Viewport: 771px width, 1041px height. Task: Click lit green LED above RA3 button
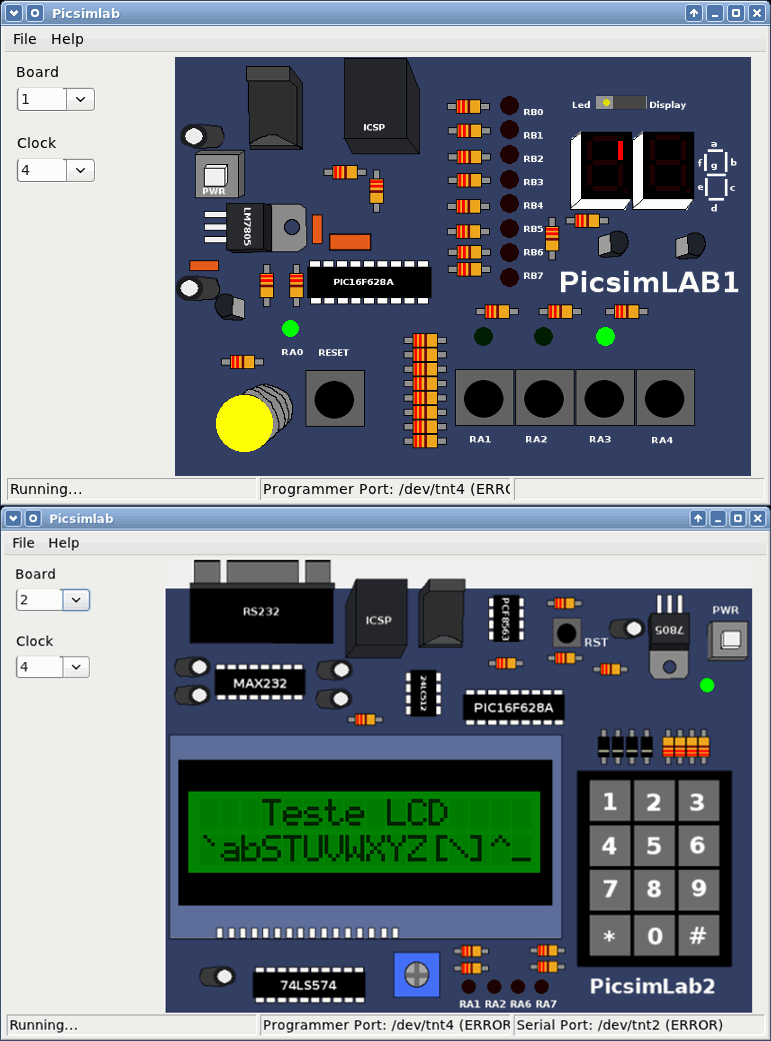point(605,337)
